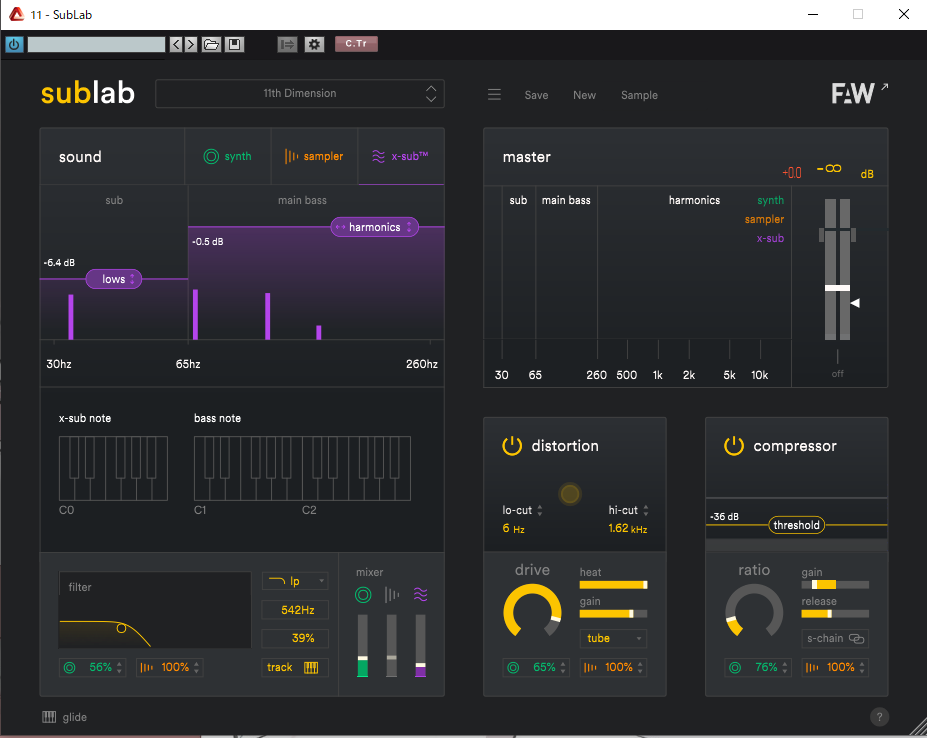Click the mixer synth circle icon
This screenshot has height=738, width=927.
tap(363, 595)
